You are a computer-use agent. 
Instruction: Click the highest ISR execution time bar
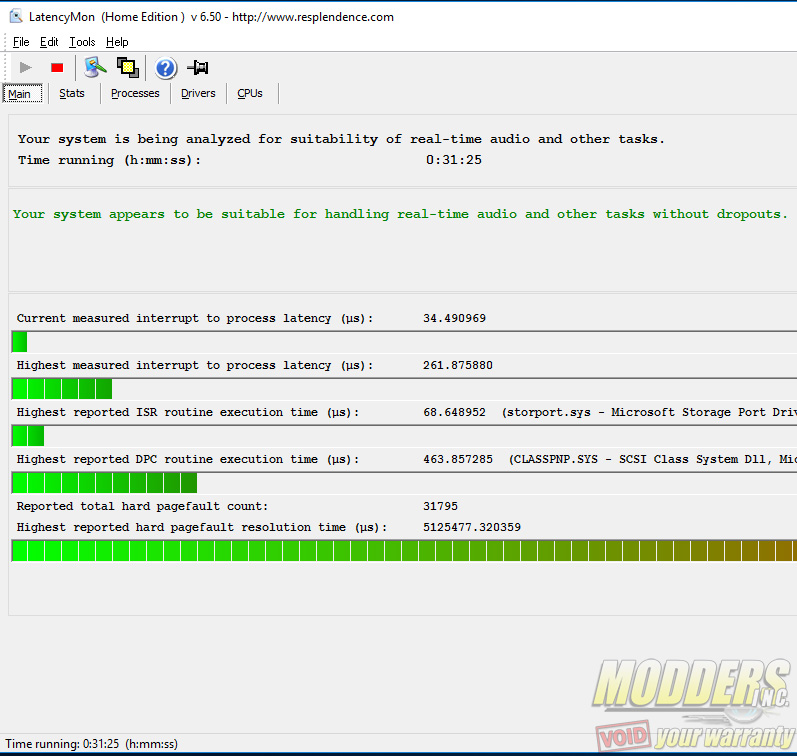(x=404, y=436)
